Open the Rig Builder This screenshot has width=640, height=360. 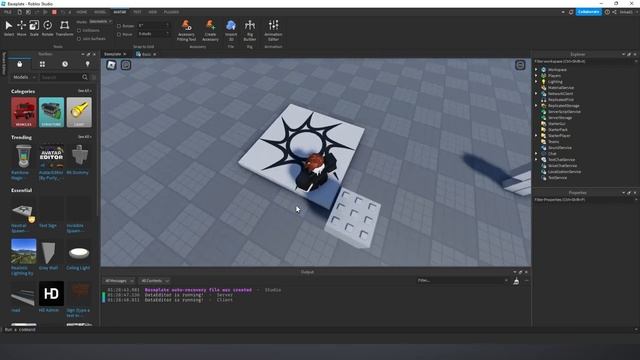(x=250, y=30)
